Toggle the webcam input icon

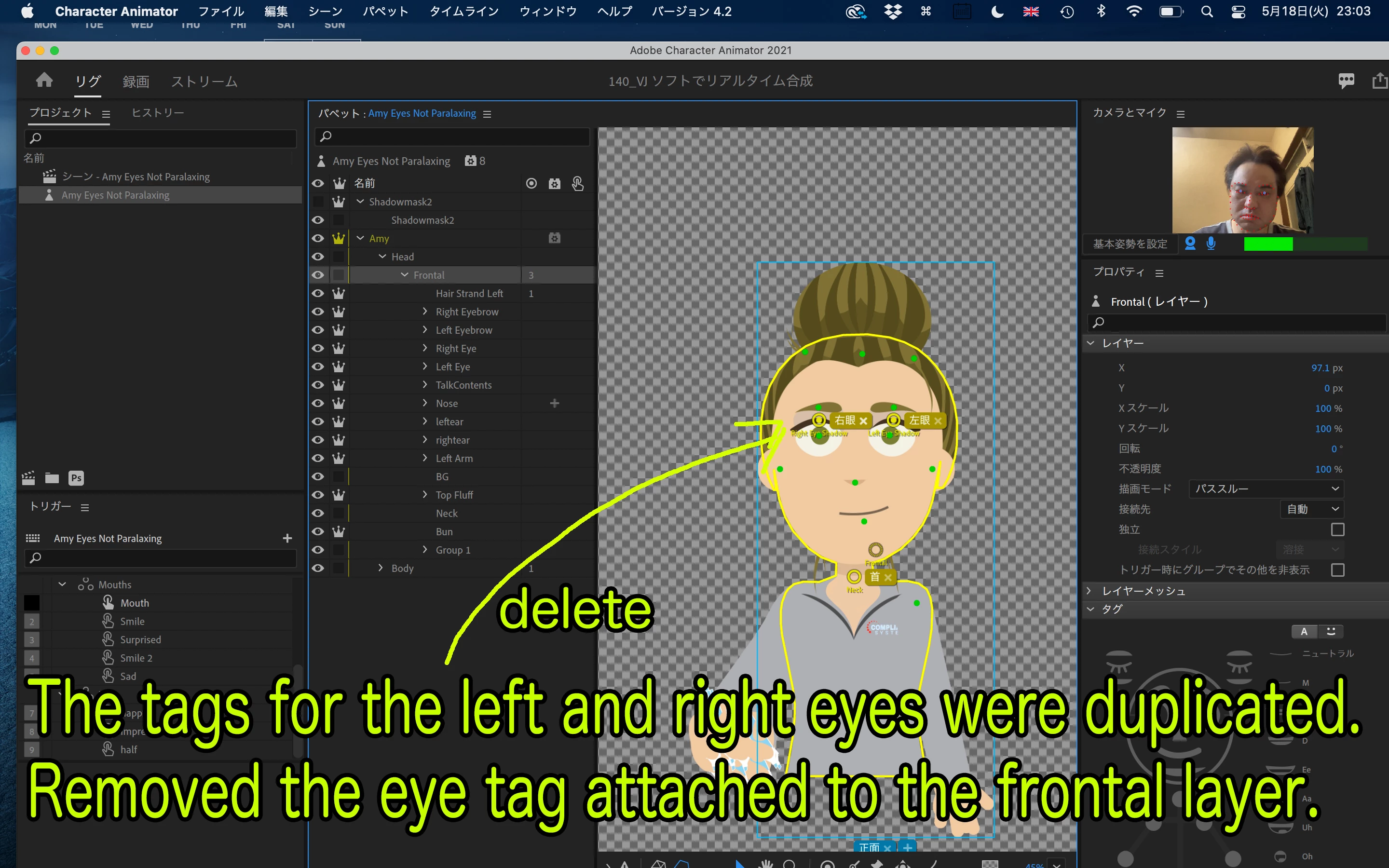coord(1190,244)
